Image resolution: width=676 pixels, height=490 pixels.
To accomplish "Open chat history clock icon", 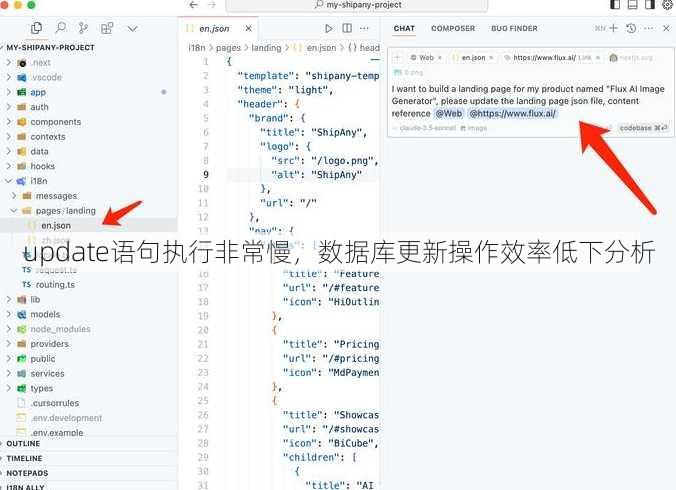I will point(631,28).
